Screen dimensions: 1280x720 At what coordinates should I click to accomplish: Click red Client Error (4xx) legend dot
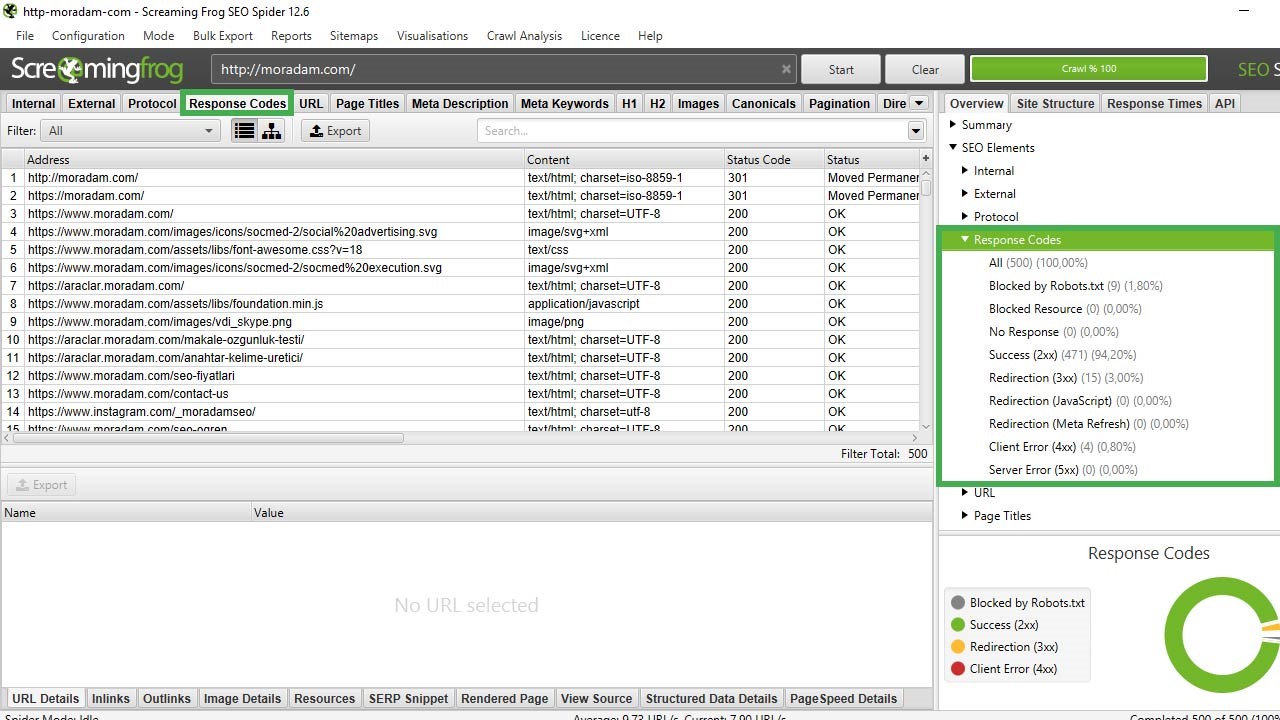[958, 669]
